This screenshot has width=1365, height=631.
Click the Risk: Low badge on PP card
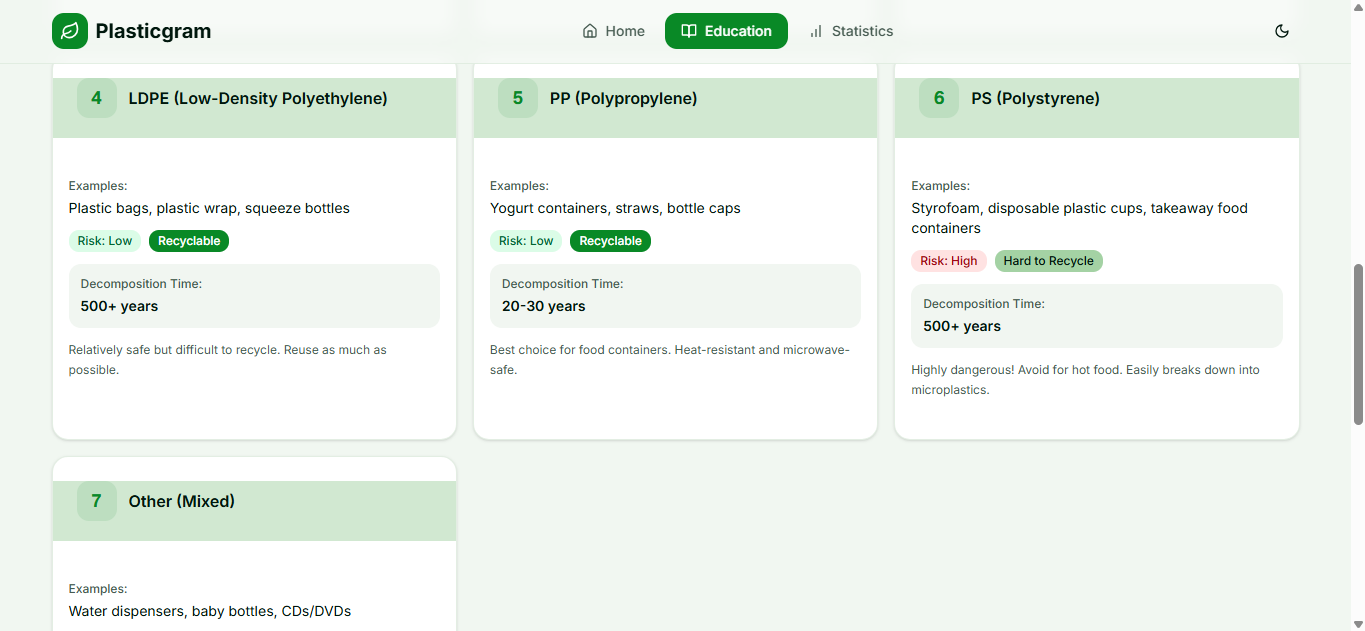coord(526,241)
